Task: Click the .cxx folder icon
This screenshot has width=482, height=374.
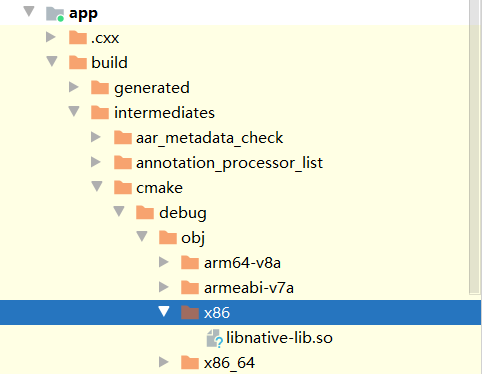Action: click(78, 37)
